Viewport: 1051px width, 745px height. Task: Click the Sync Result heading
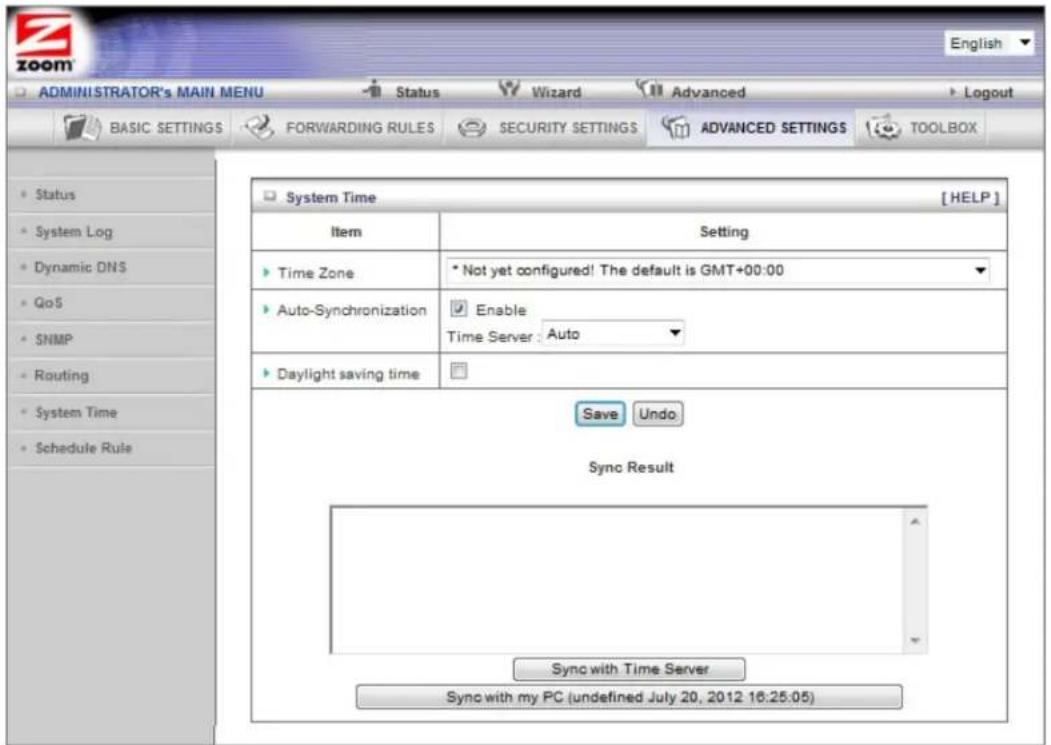631,467
